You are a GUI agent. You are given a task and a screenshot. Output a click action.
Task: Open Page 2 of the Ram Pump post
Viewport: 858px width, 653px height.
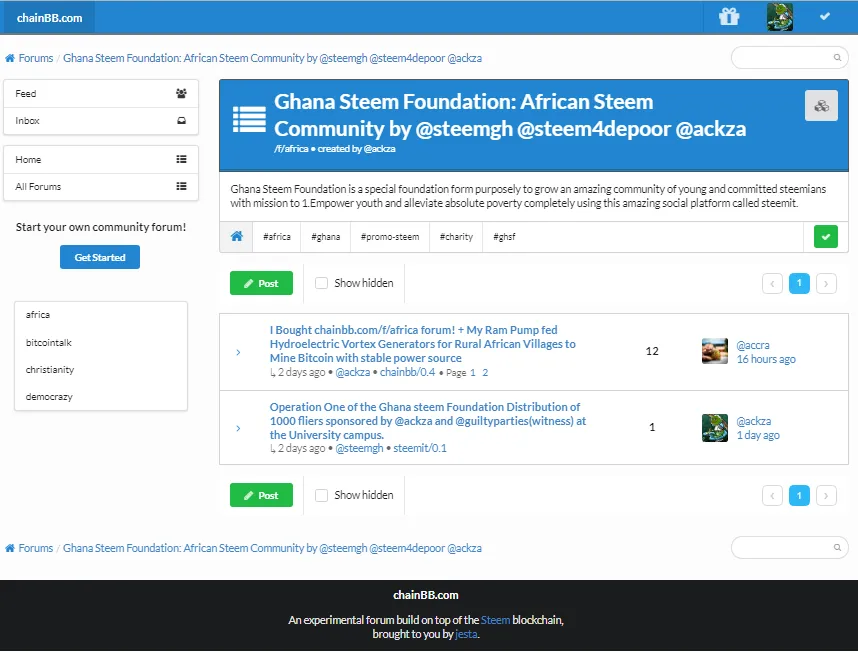pyautogui.click(x=485, y=373)
